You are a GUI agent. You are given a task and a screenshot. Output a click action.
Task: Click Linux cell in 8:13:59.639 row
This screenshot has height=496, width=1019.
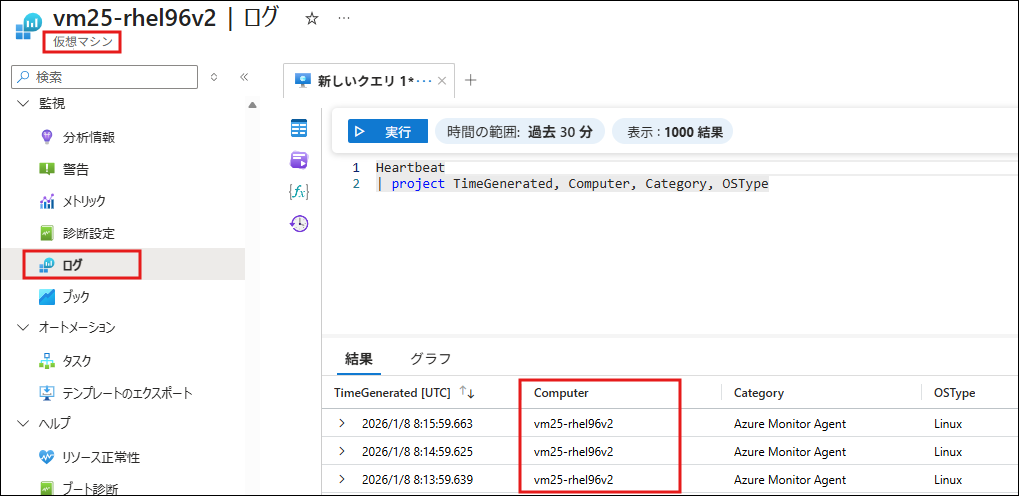948,480
